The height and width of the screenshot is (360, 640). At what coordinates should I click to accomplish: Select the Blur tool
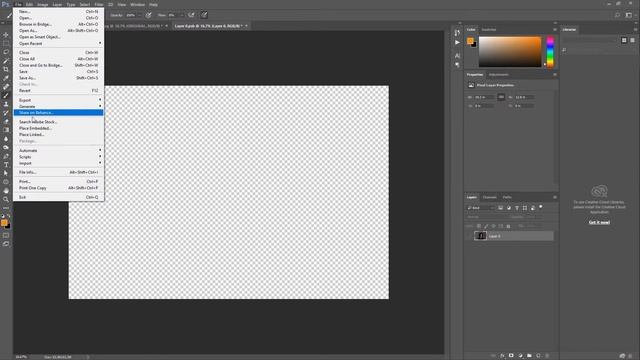point(6,139)
